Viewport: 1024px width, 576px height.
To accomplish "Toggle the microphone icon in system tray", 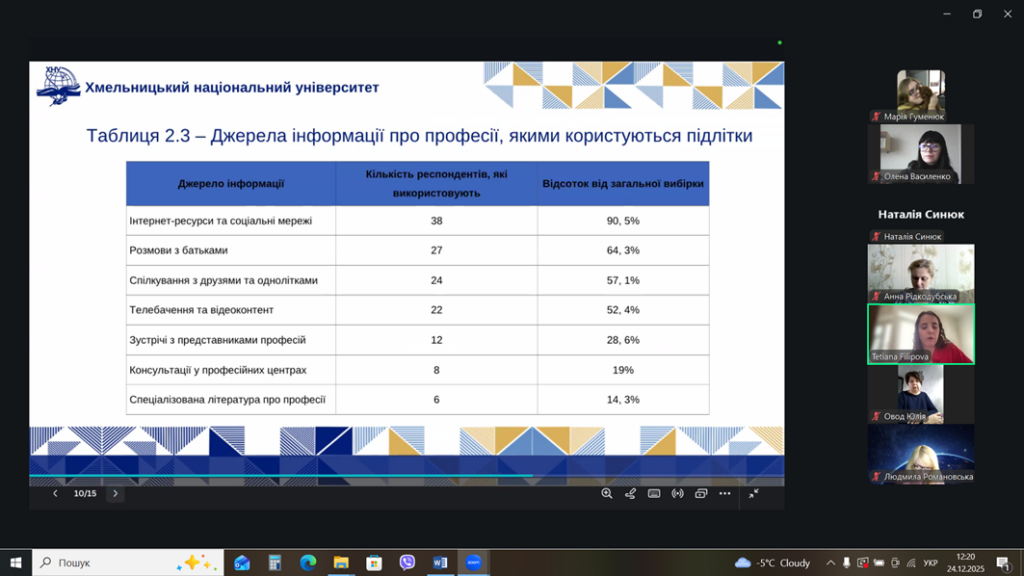I will tap(847, 563).
